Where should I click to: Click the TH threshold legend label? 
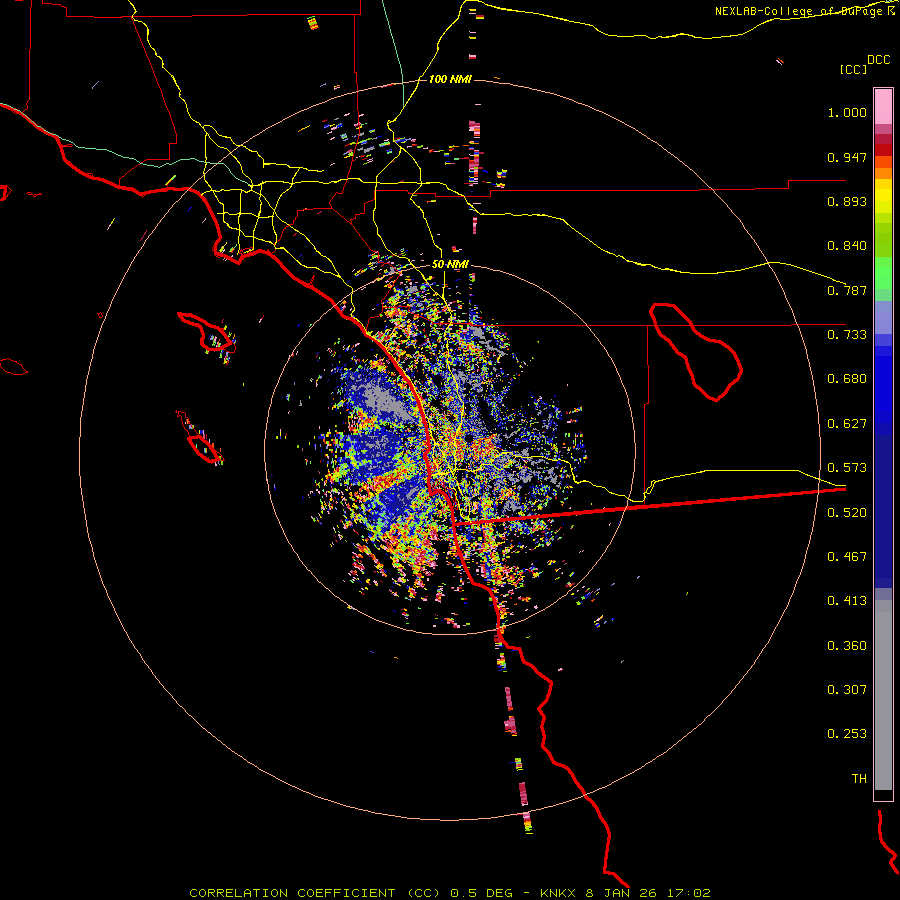(859, 779)
